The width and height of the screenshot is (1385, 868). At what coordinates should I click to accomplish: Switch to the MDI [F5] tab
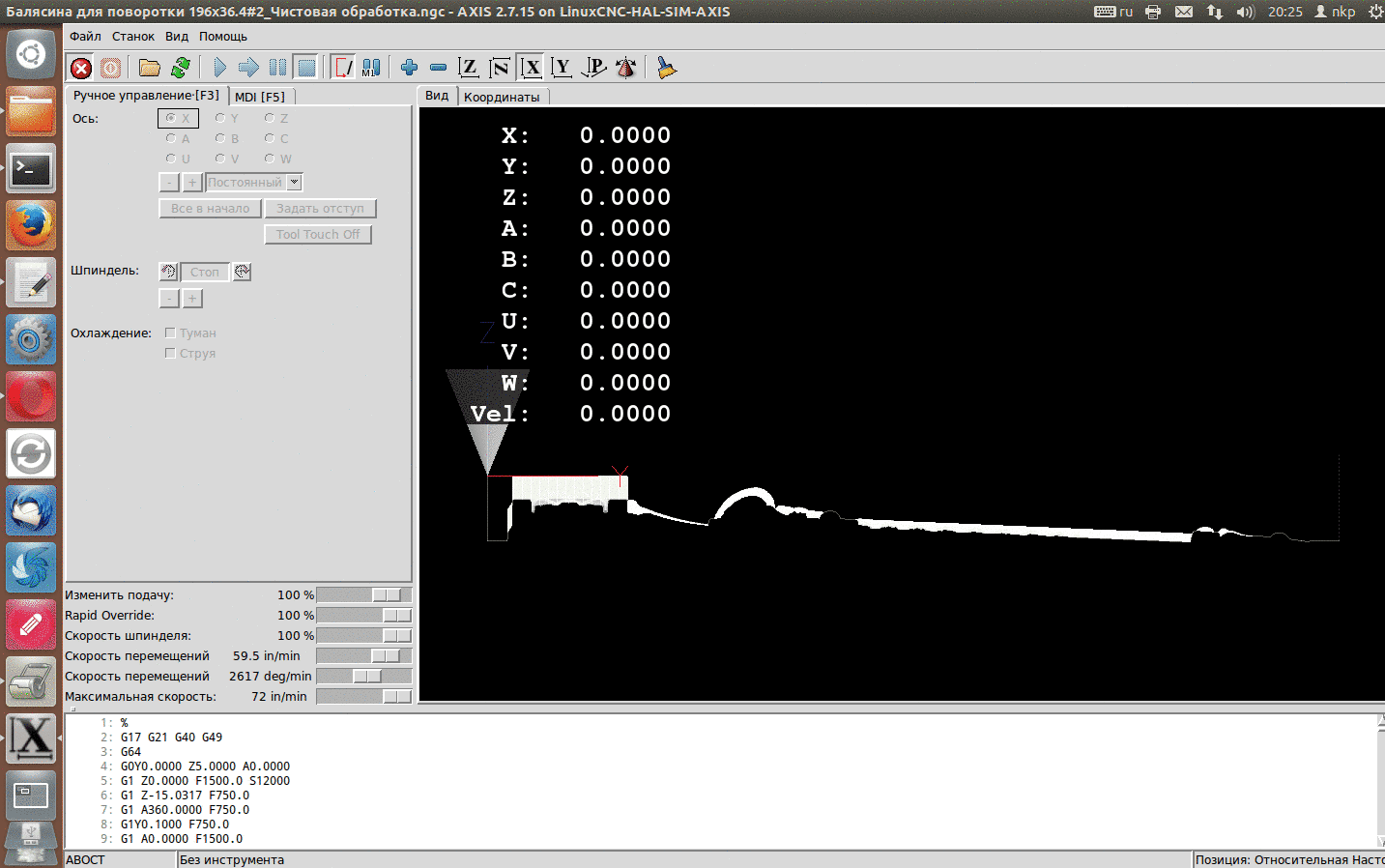coord(260,97)
